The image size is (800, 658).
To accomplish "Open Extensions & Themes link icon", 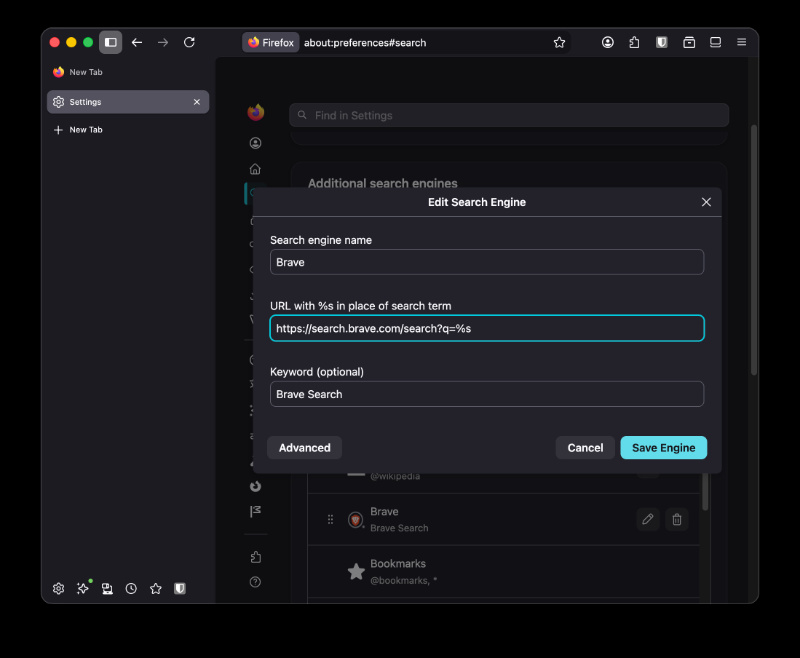I will 256,557.
